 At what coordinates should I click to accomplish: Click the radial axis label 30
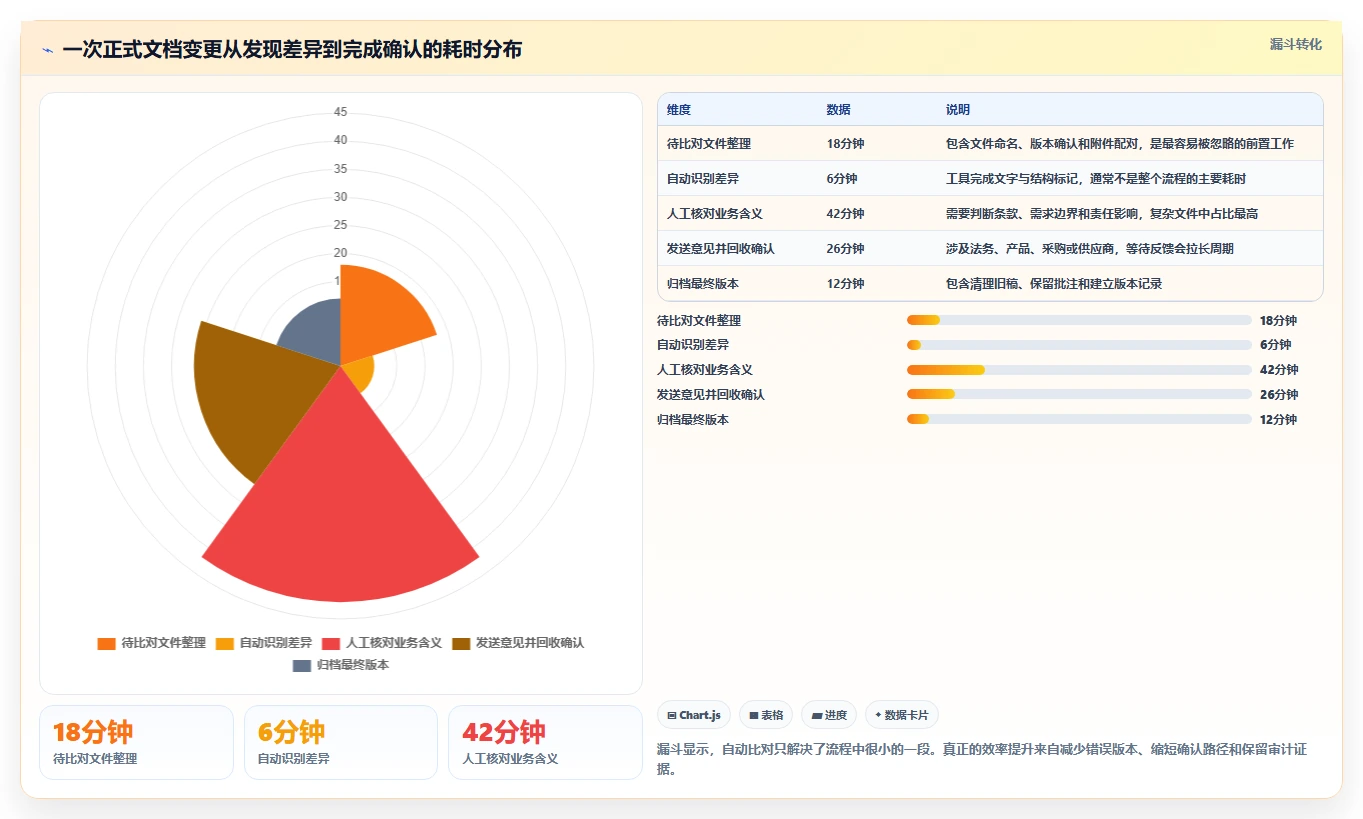tap(341, 196)
